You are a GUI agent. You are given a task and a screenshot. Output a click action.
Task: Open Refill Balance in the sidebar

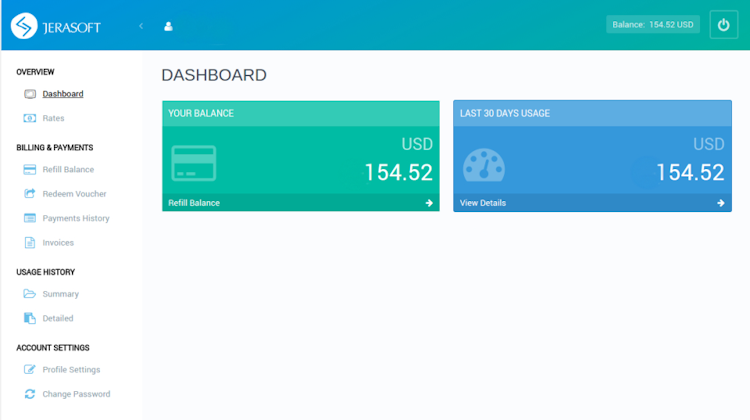point(68,169)
